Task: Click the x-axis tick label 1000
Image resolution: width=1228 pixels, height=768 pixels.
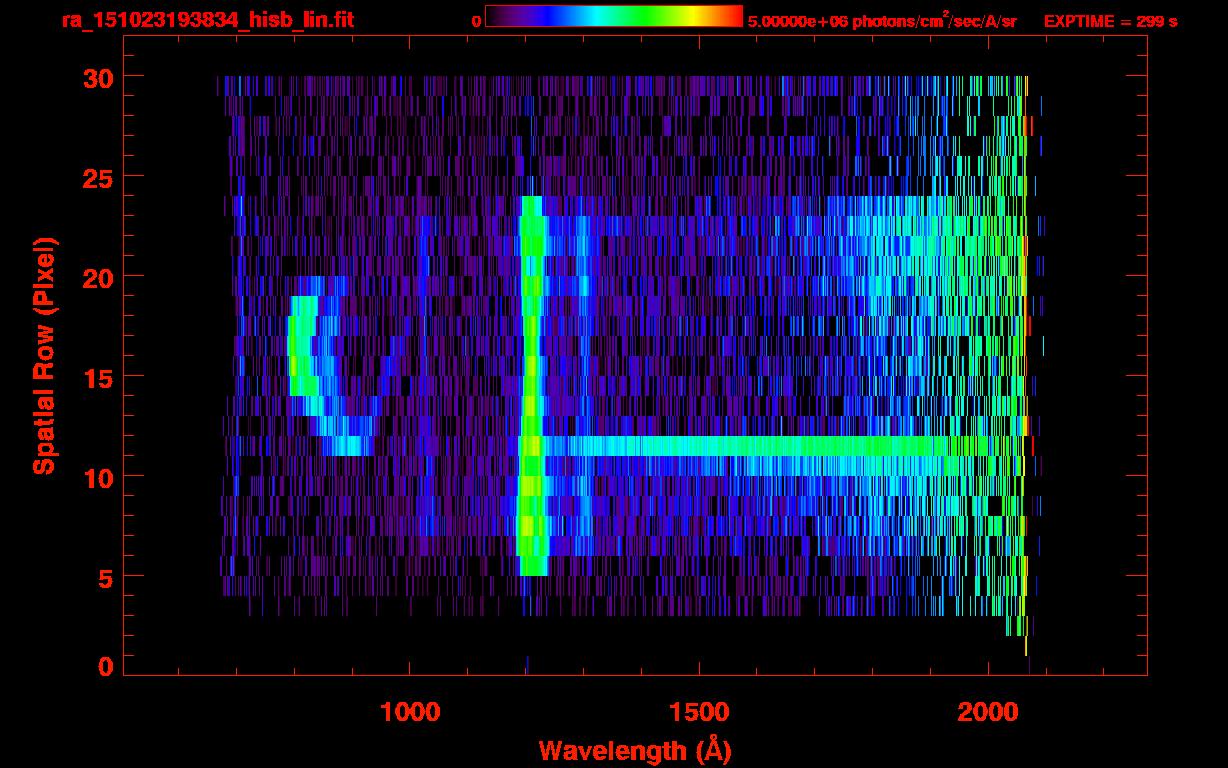Action: click(410, 712)
